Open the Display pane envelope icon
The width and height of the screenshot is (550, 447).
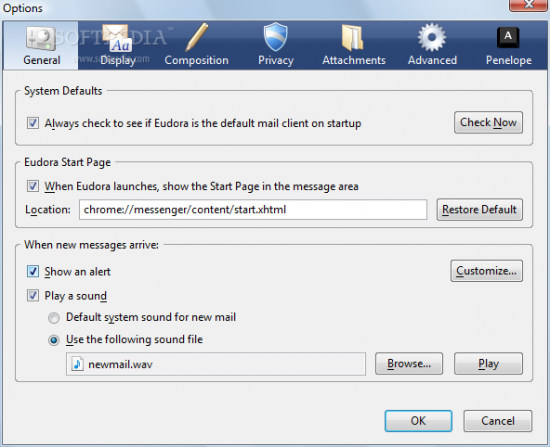point(117,38)
